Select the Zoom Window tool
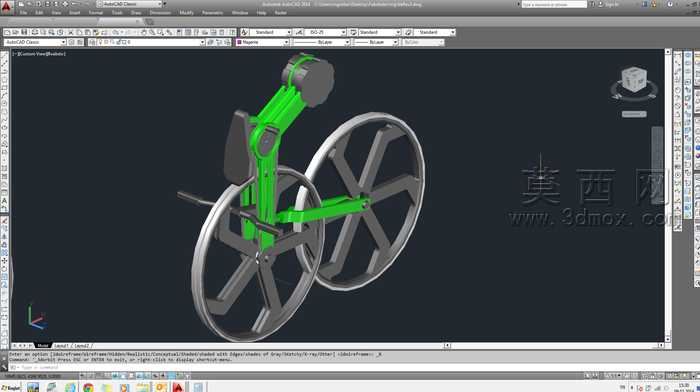Image resolution: width=700 pixels, height=392 pixels. coord(161,32)
